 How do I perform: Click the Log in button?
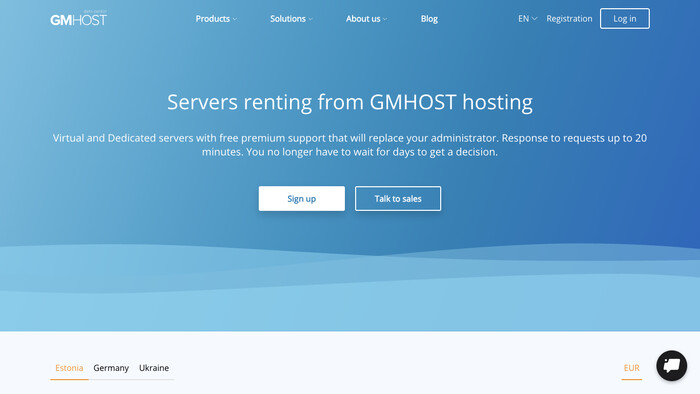click(625, 19)
